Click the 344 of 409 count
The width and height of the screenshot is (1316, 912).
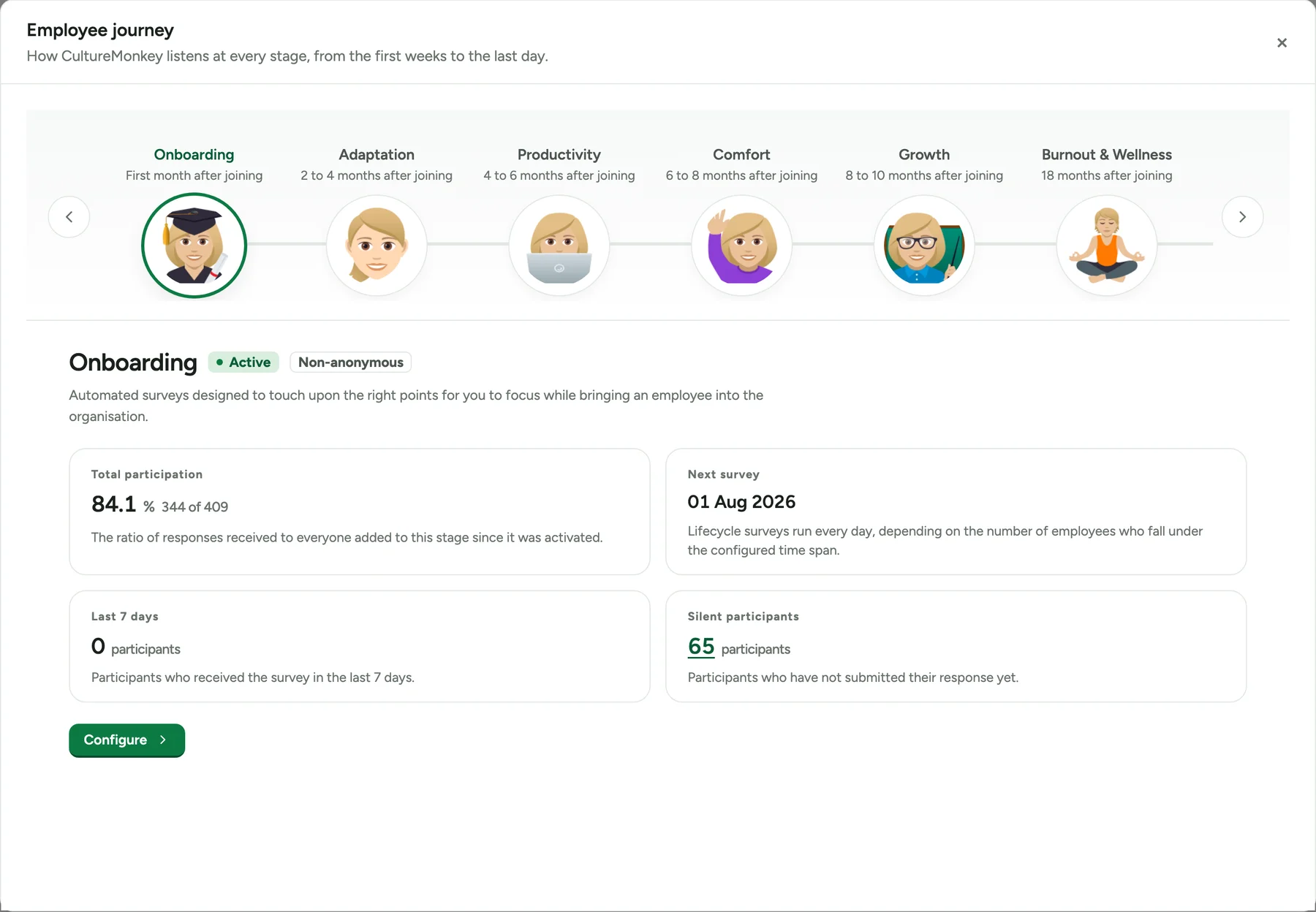pos(194,507)
